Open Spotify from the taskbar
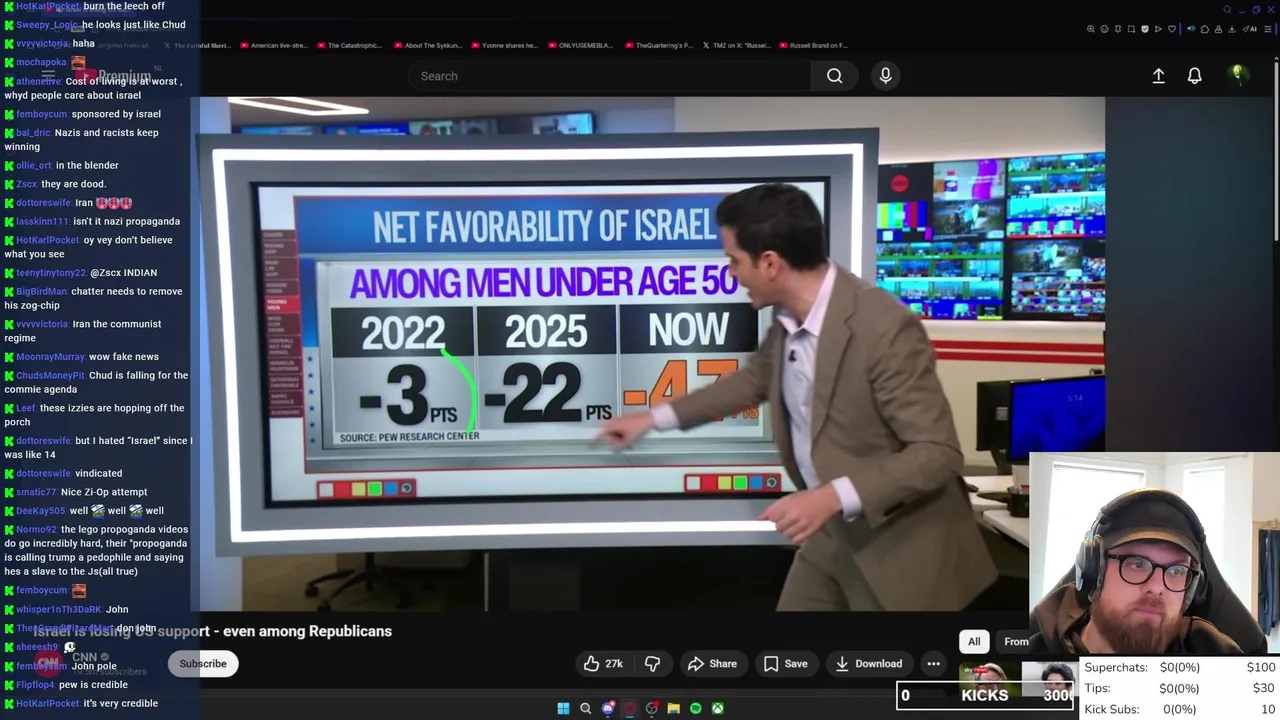 [x=696, y=708]
